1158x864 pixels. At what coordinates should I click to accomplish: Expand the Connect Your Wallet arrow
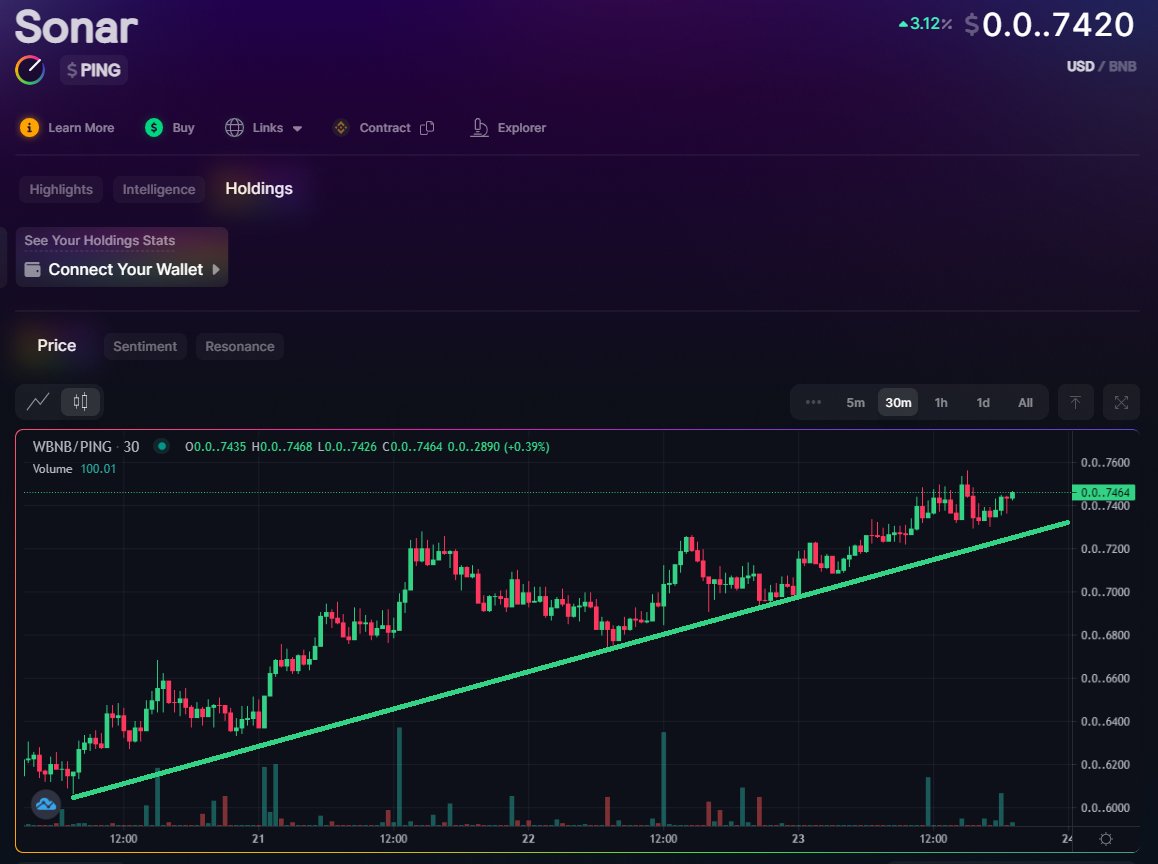pos(216,270)
